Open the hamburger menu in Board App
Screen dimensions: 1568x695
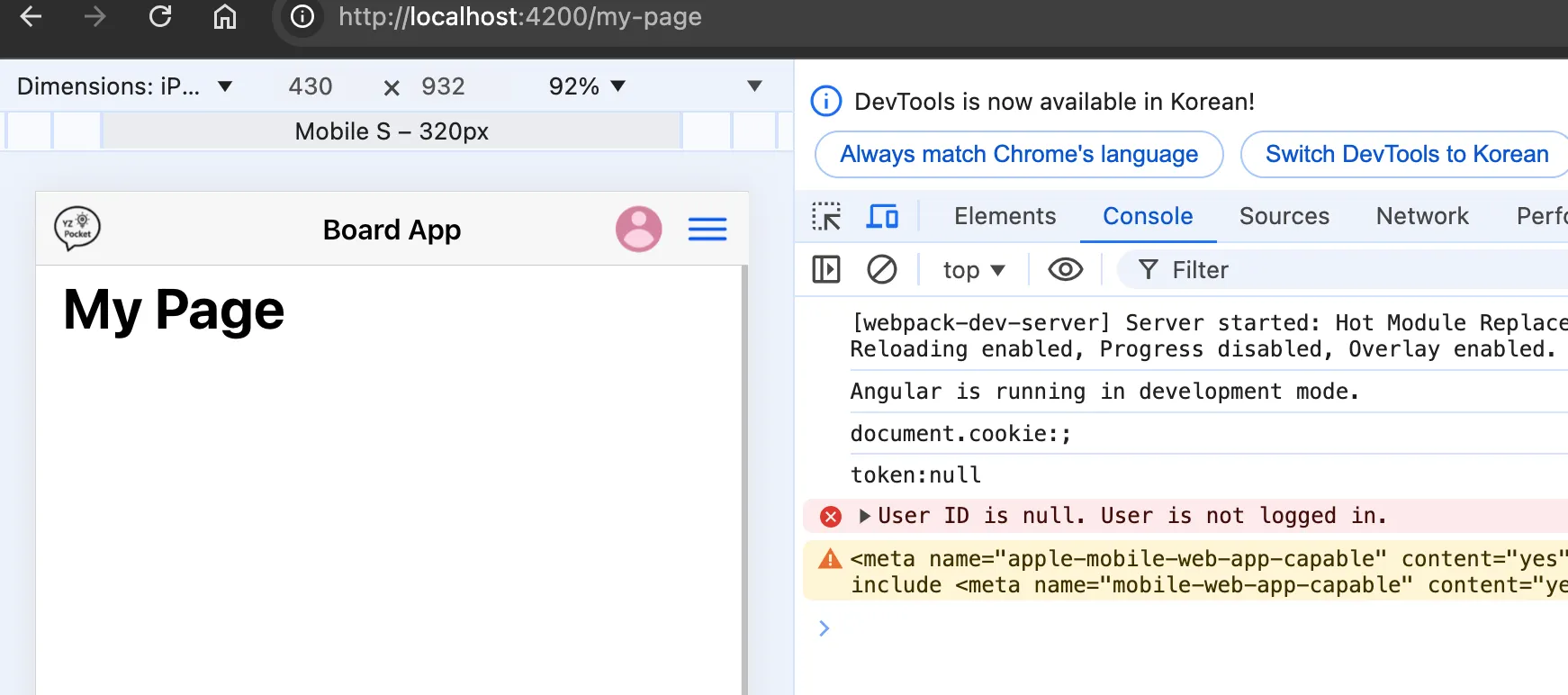pos(707,230)
